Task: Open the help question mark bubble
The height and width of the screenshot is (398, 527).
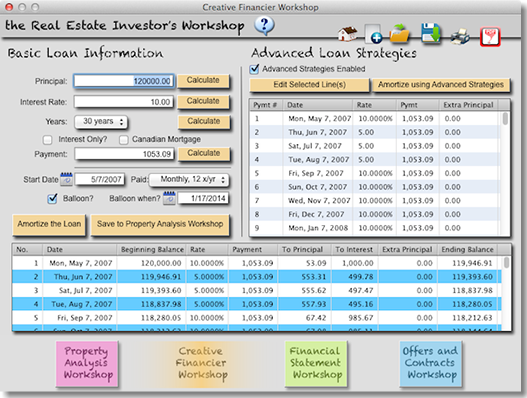Action: click(x=265, y=26)
